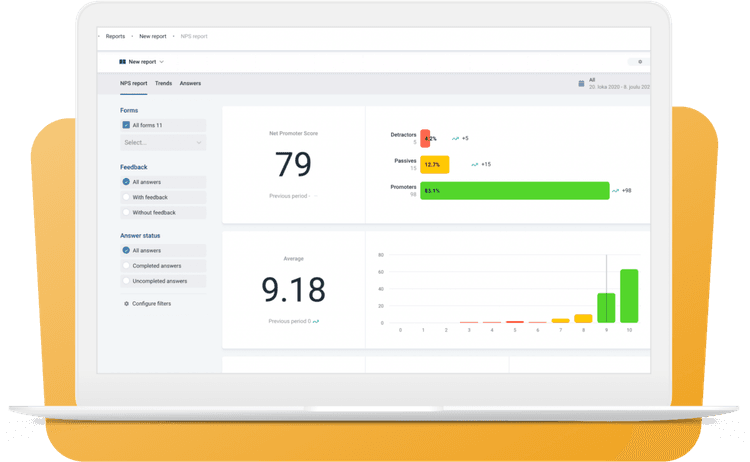Click the Forms section heading
This screenshot has width=750, height=462.
point(129,110)
